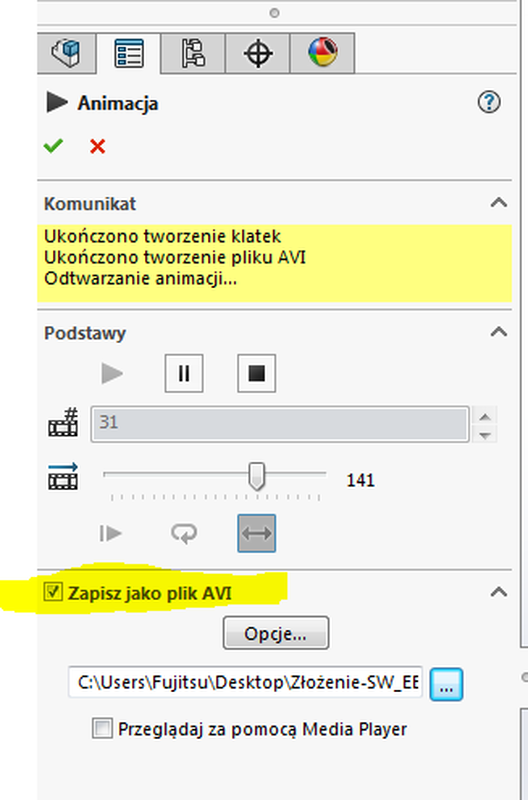Open the FeatureManager design tree tab
This screenshot has height=800, width=528.
[x=66, y=53]
